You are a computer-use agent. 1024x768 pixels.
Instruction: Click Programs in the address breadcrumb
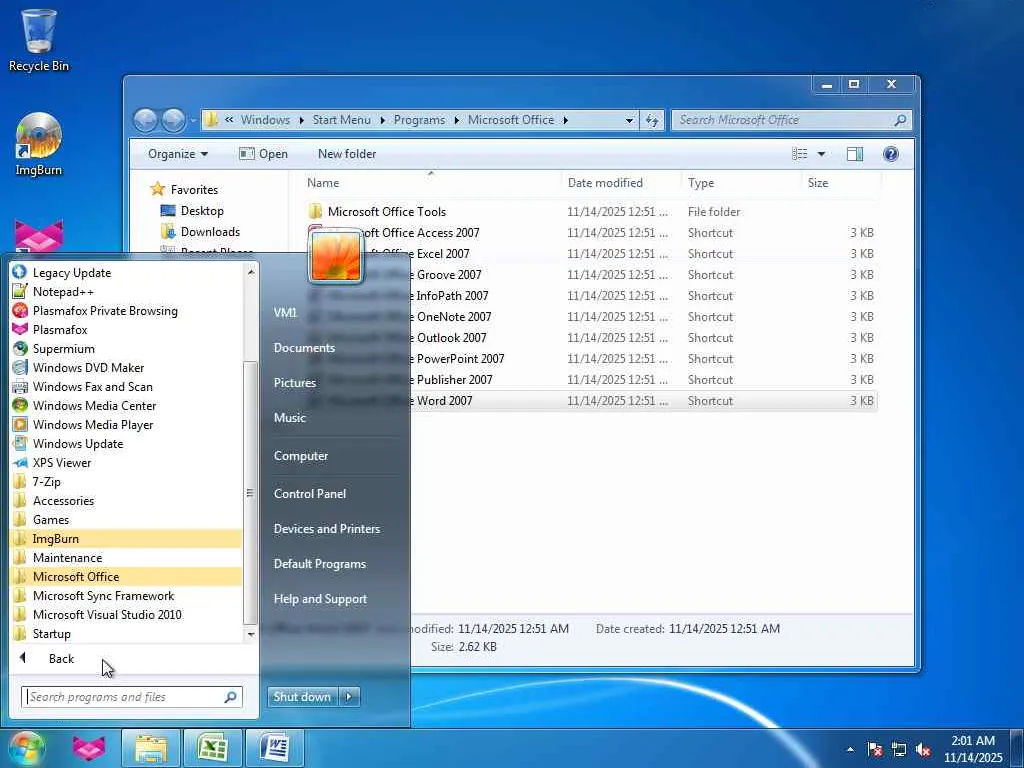(x=419, y=120)
